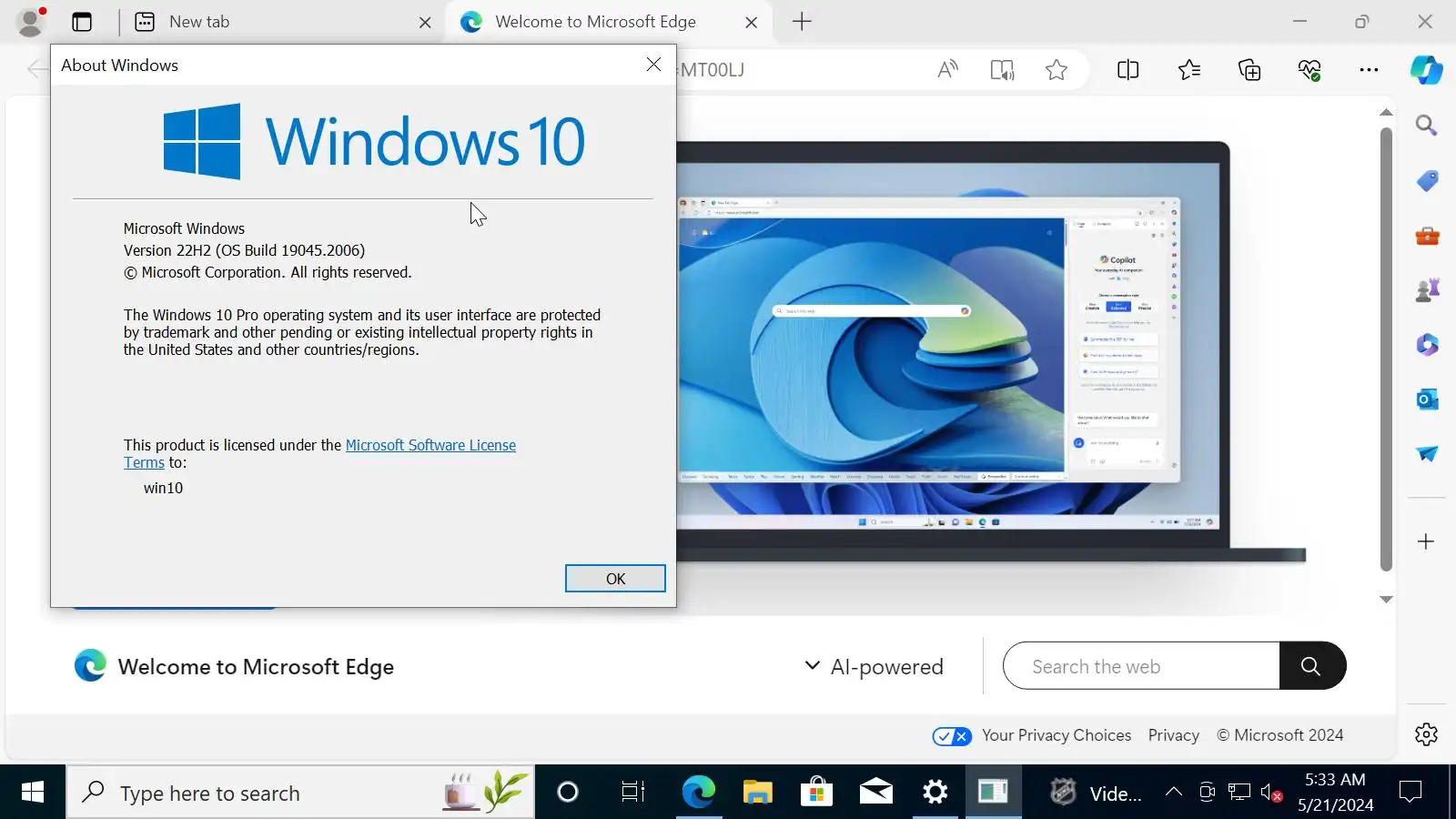Click the scroll up arrow on page
The width and height of the screenshot is (1456, 819).
click(1386, 113)
